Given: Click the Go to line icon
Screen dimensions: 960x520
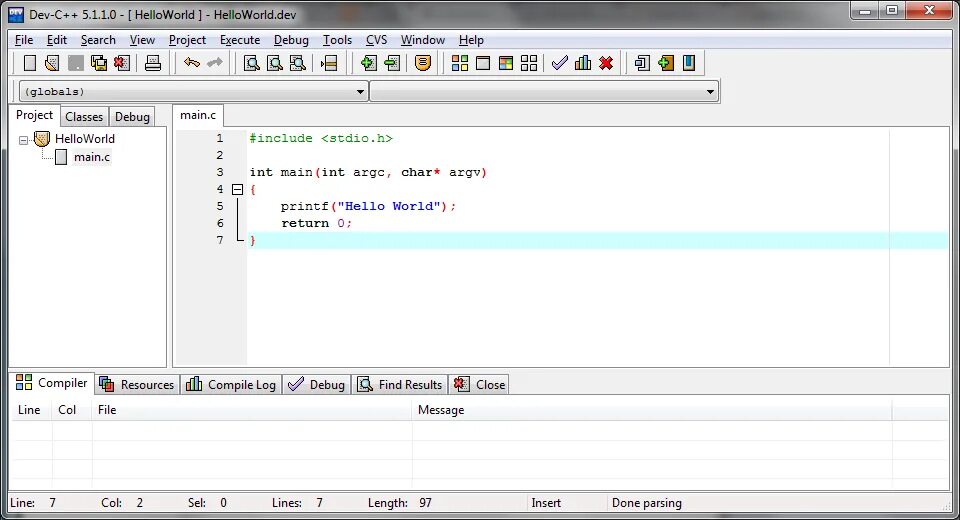Looking at the screenshot, I should [x=329, y=63].
